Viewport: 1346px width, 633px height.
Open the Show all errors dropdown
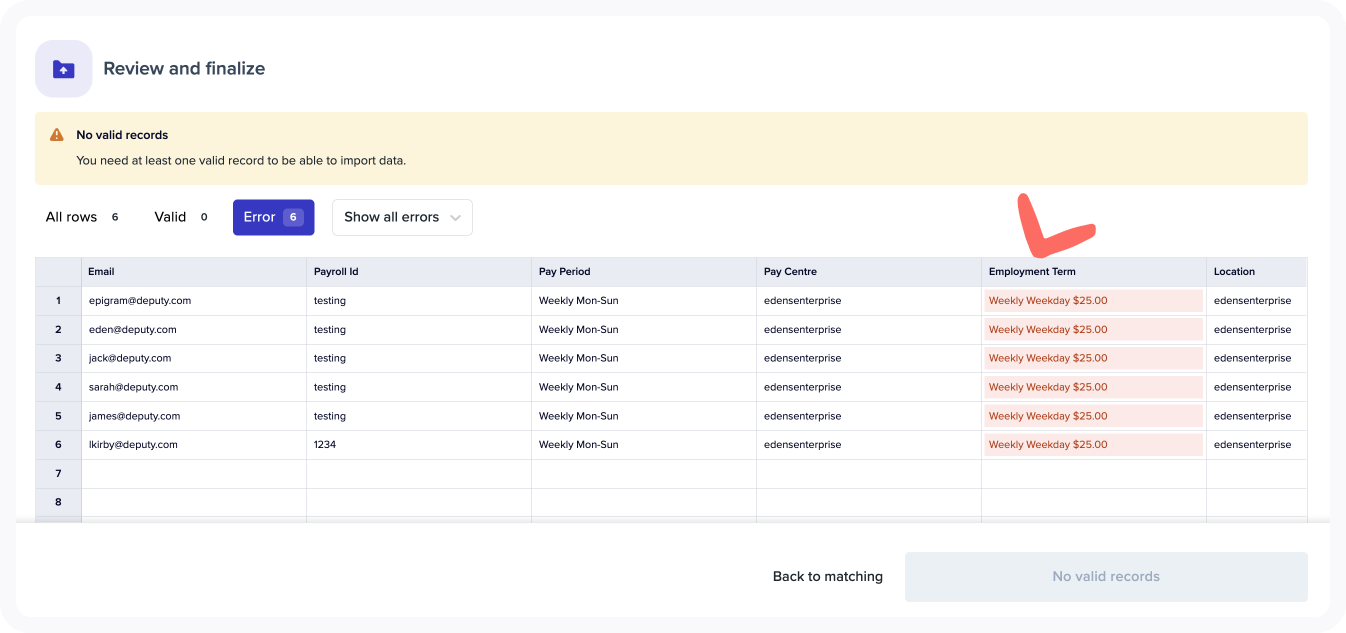coord(402,217)
